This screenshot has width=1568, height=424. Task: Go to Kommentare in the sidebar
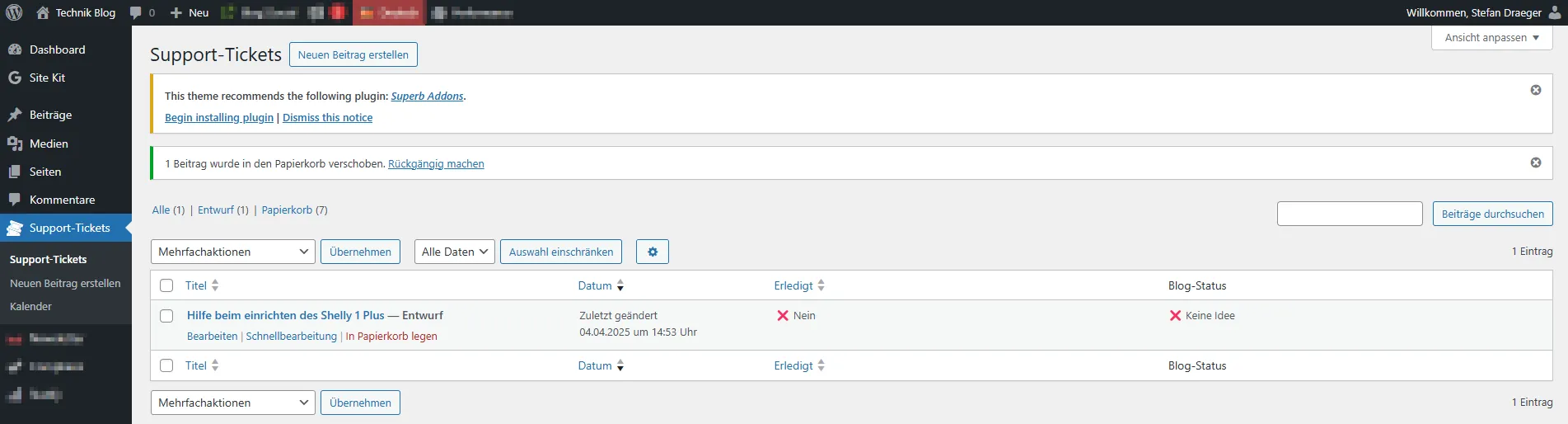pyautogui.click(x=62, y=200)
